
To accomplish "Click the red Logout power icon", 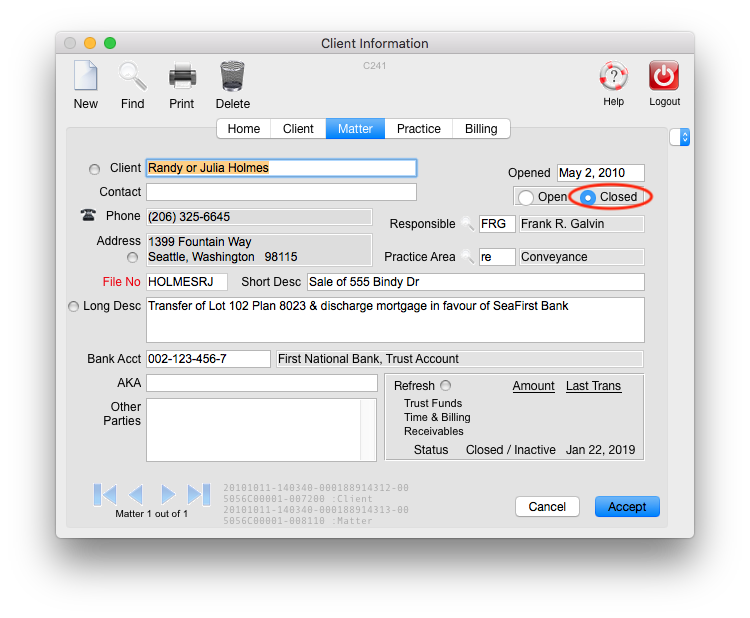I will (x=664, y=76).
